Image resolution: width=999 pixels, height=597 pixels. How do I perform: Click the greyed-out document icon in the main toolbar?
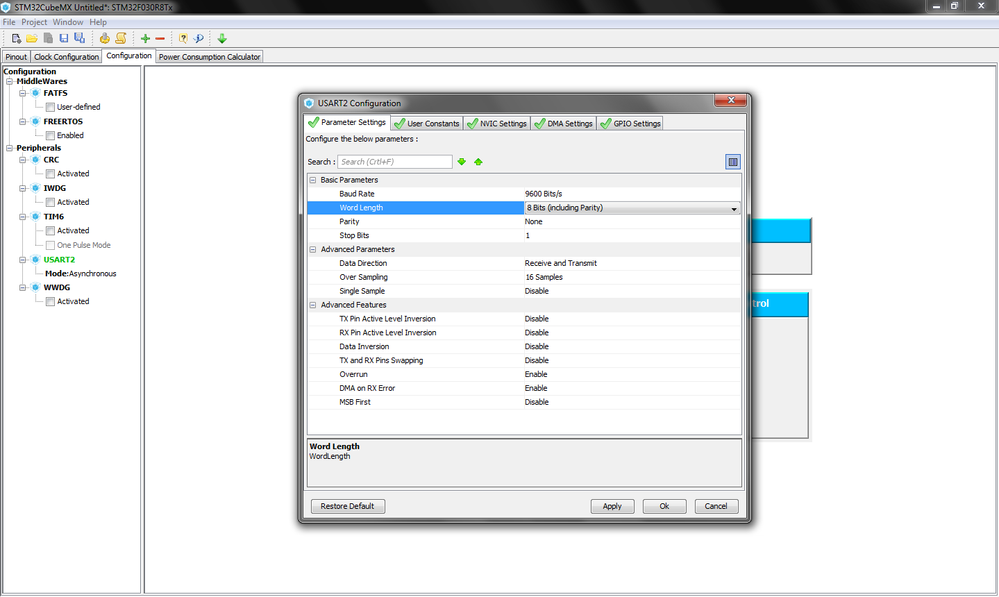pyautogui.click(x=48, y=38)
